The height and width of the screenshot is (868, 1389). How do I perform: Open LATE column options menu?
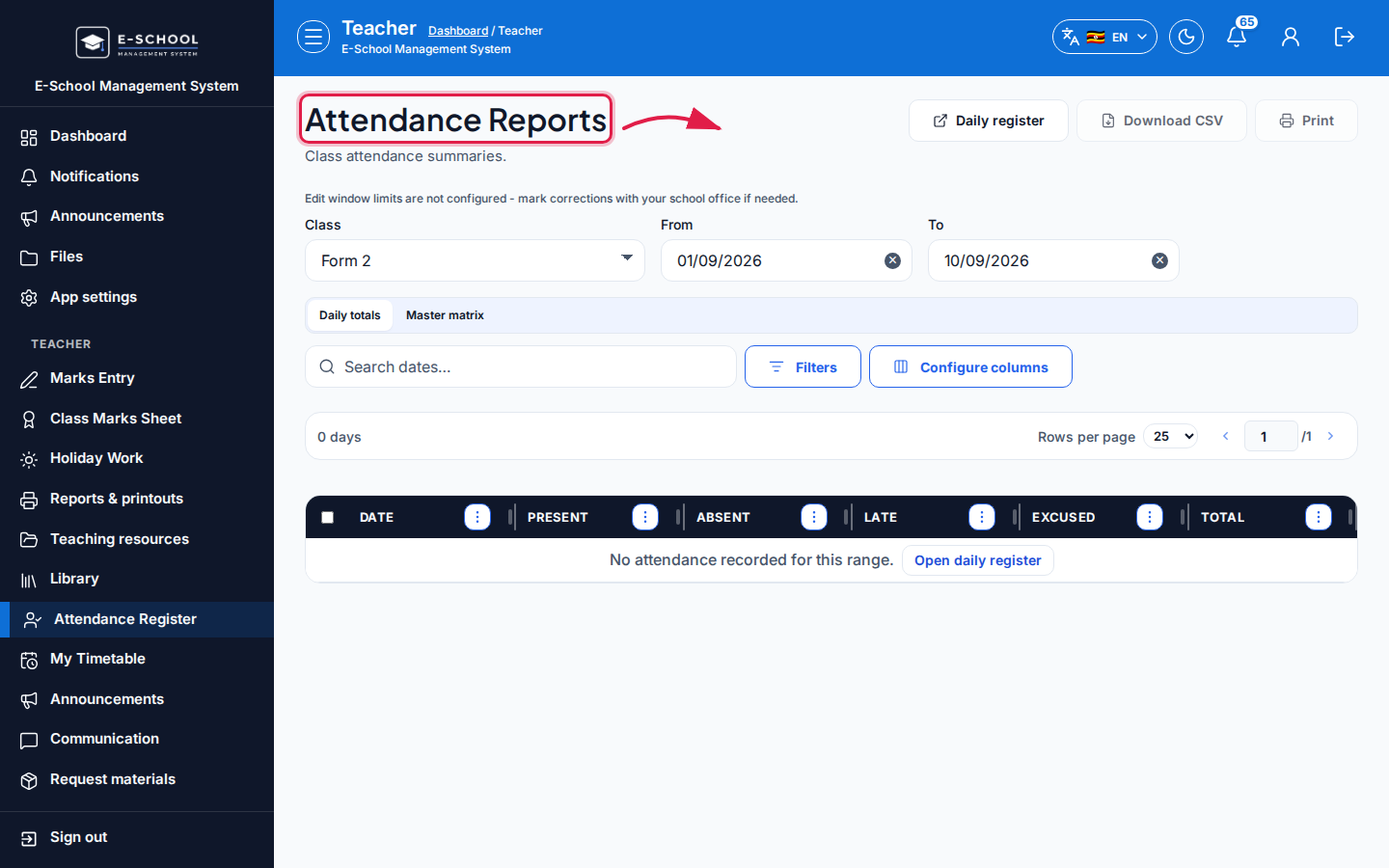pos(982,517)
